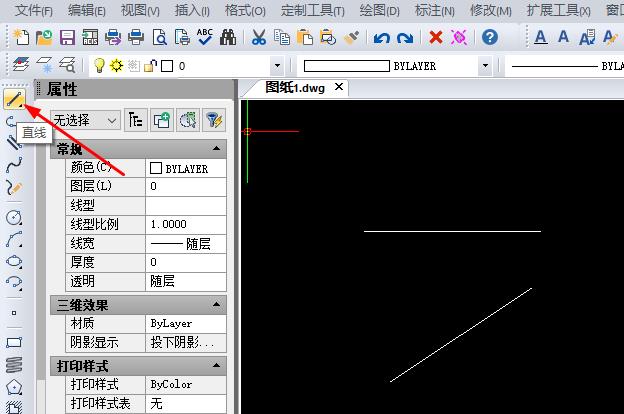Open the 文件(F) menu
The image size is (624, 414).
(33, 10)
